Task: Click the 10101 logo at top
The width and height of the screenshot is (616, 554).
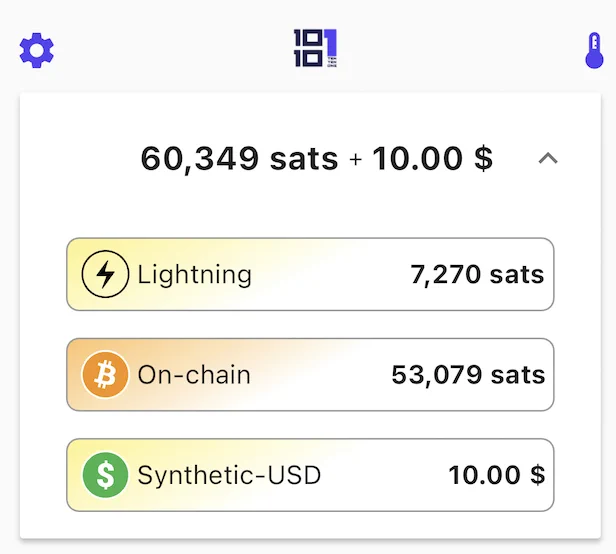Action: click(316, 49)
